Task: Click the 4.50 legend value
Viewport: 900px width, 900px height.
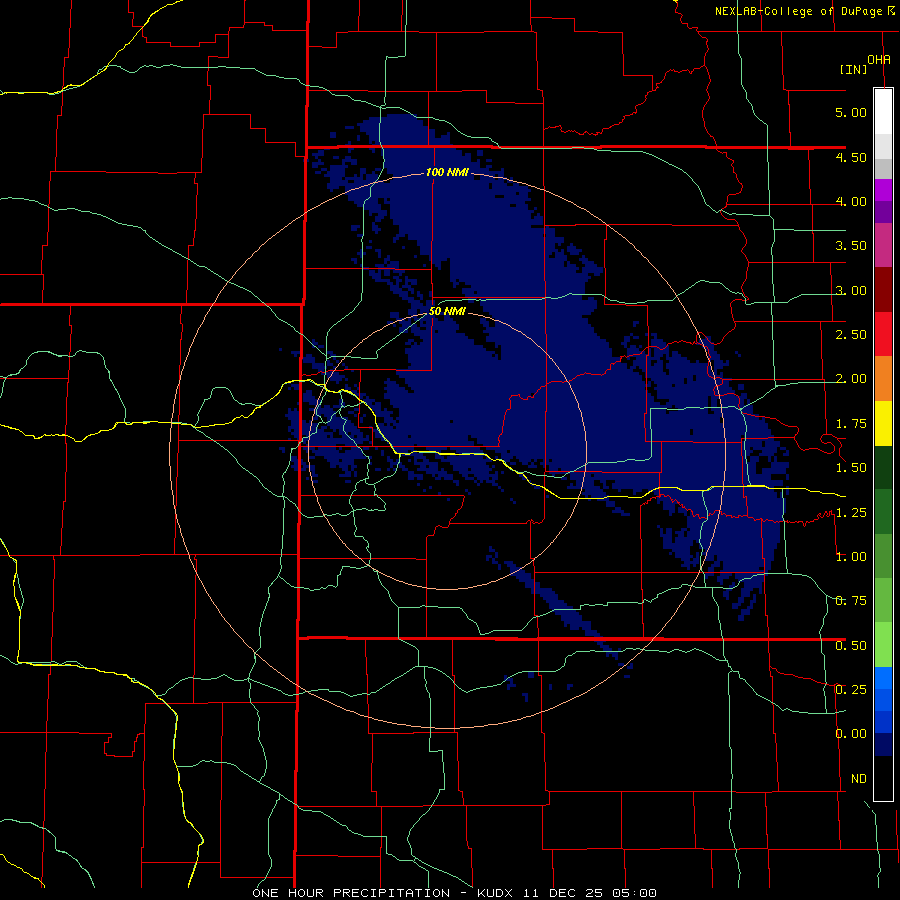Action: tap(851, 157)
